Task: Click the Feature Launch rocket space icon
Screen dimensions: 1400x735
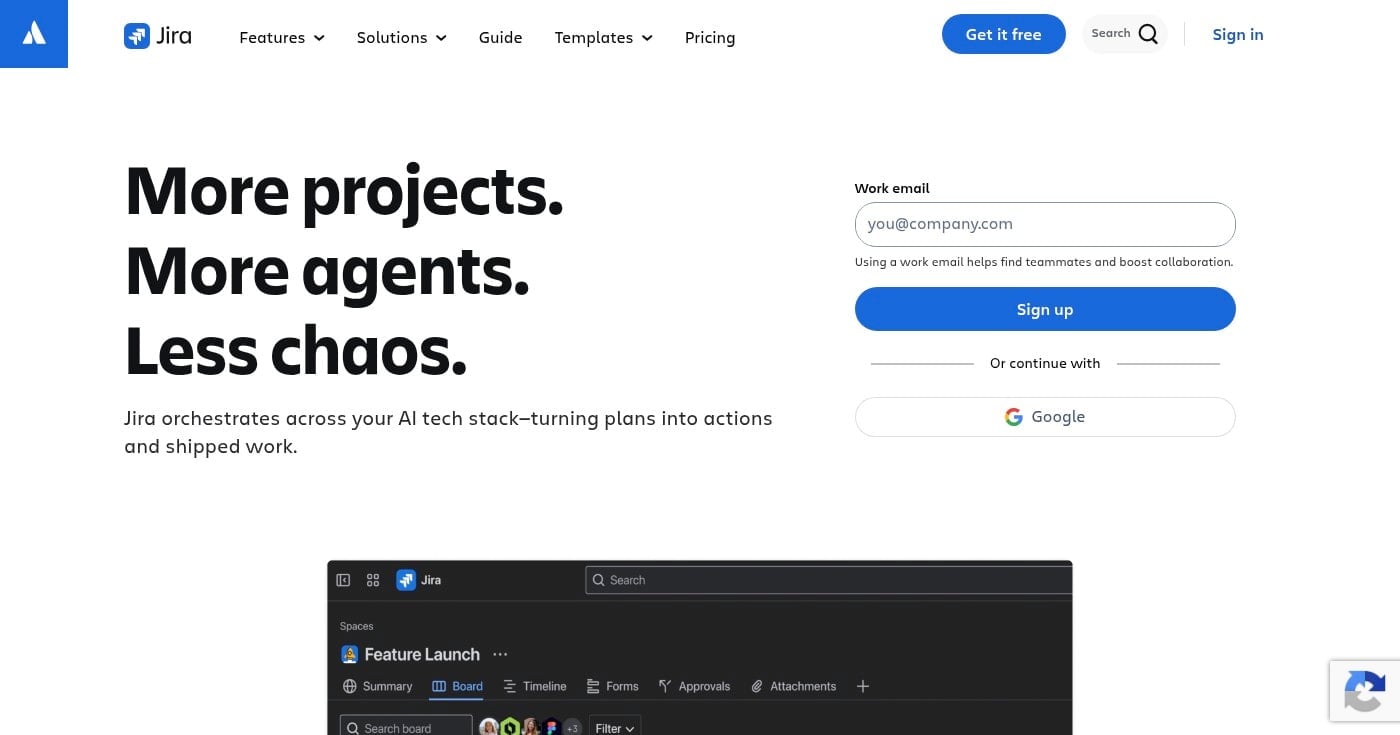Action: tap(350, 654)
